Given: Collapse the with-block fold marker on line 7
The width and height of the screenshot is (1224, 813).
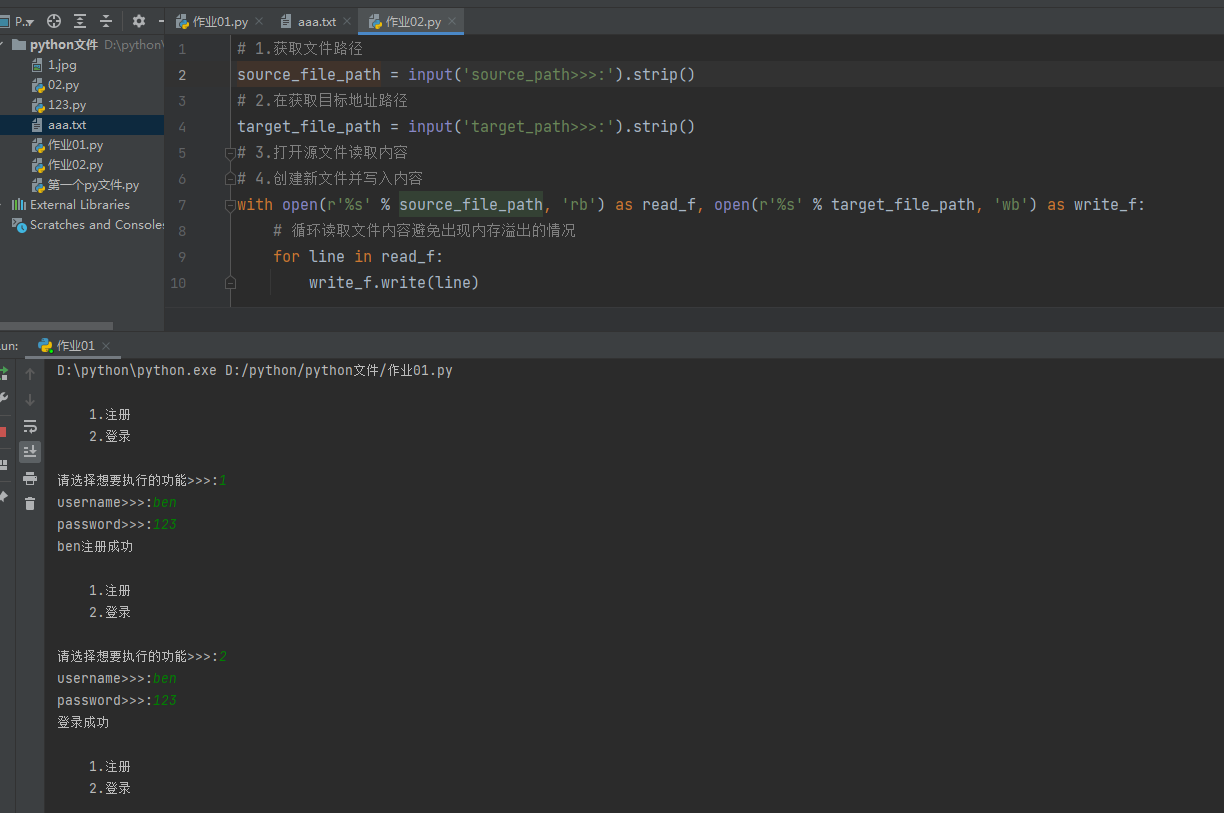Looking at the screenshot, I should point(230,205).
